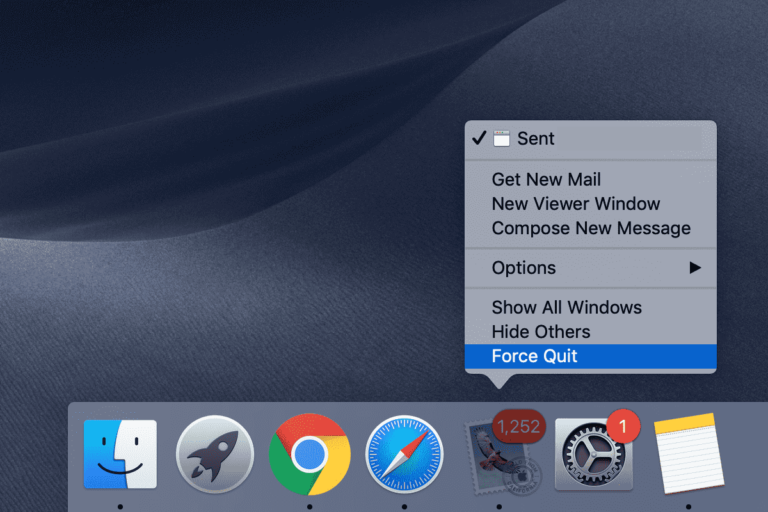Select the checked Sent window entry
The width and height of the screenshot is (768, 512).
[536, 139]
